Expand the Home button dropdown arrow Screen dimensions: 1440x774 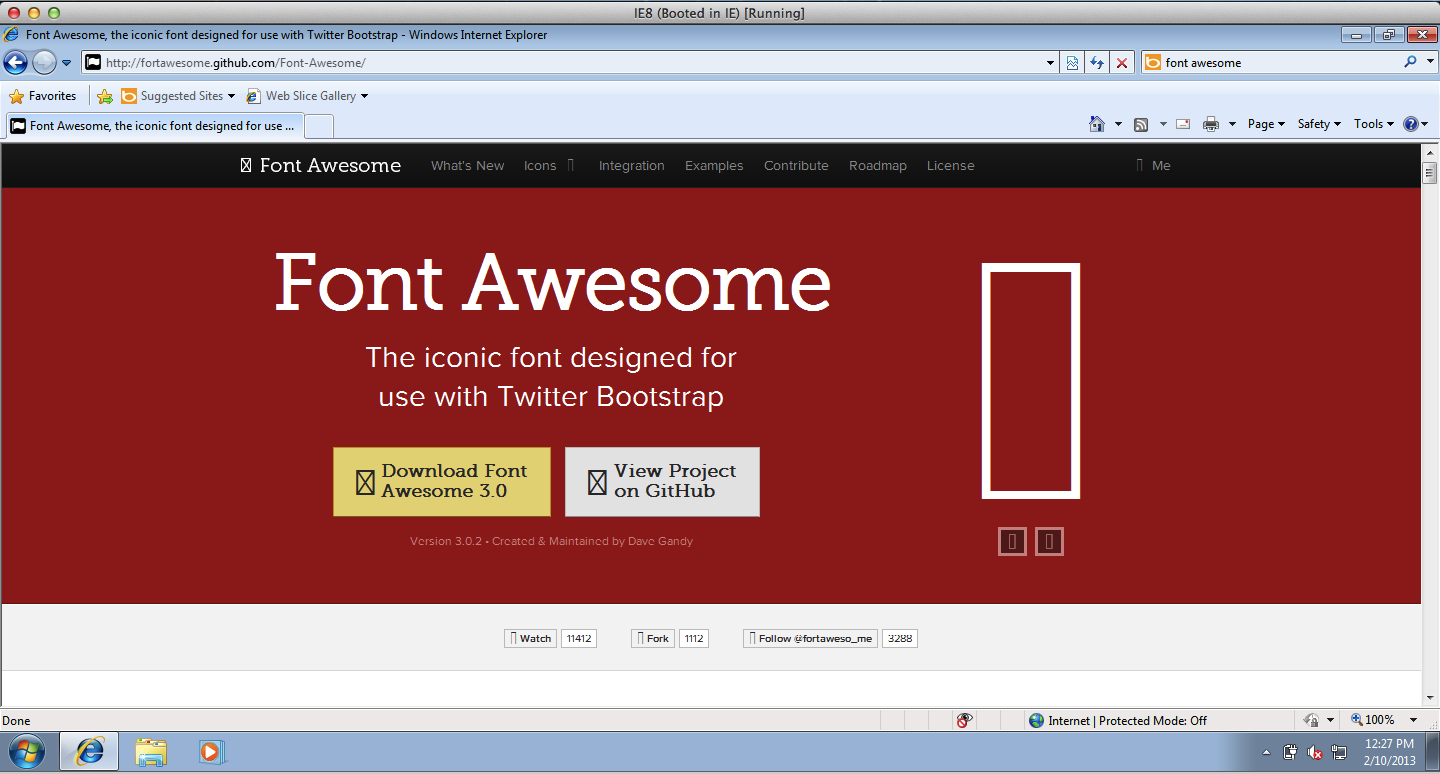(1118, 124)
